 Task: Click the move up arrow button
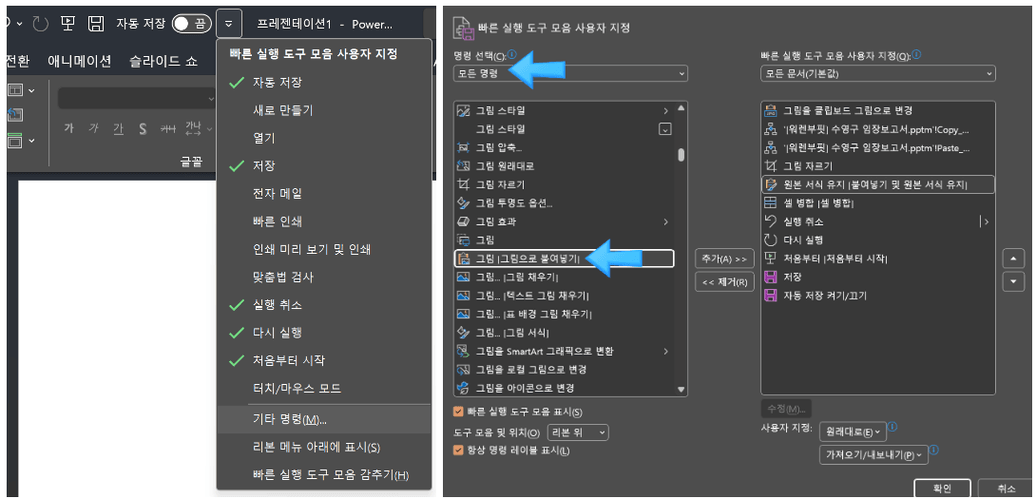click(x=1014, y=258)
